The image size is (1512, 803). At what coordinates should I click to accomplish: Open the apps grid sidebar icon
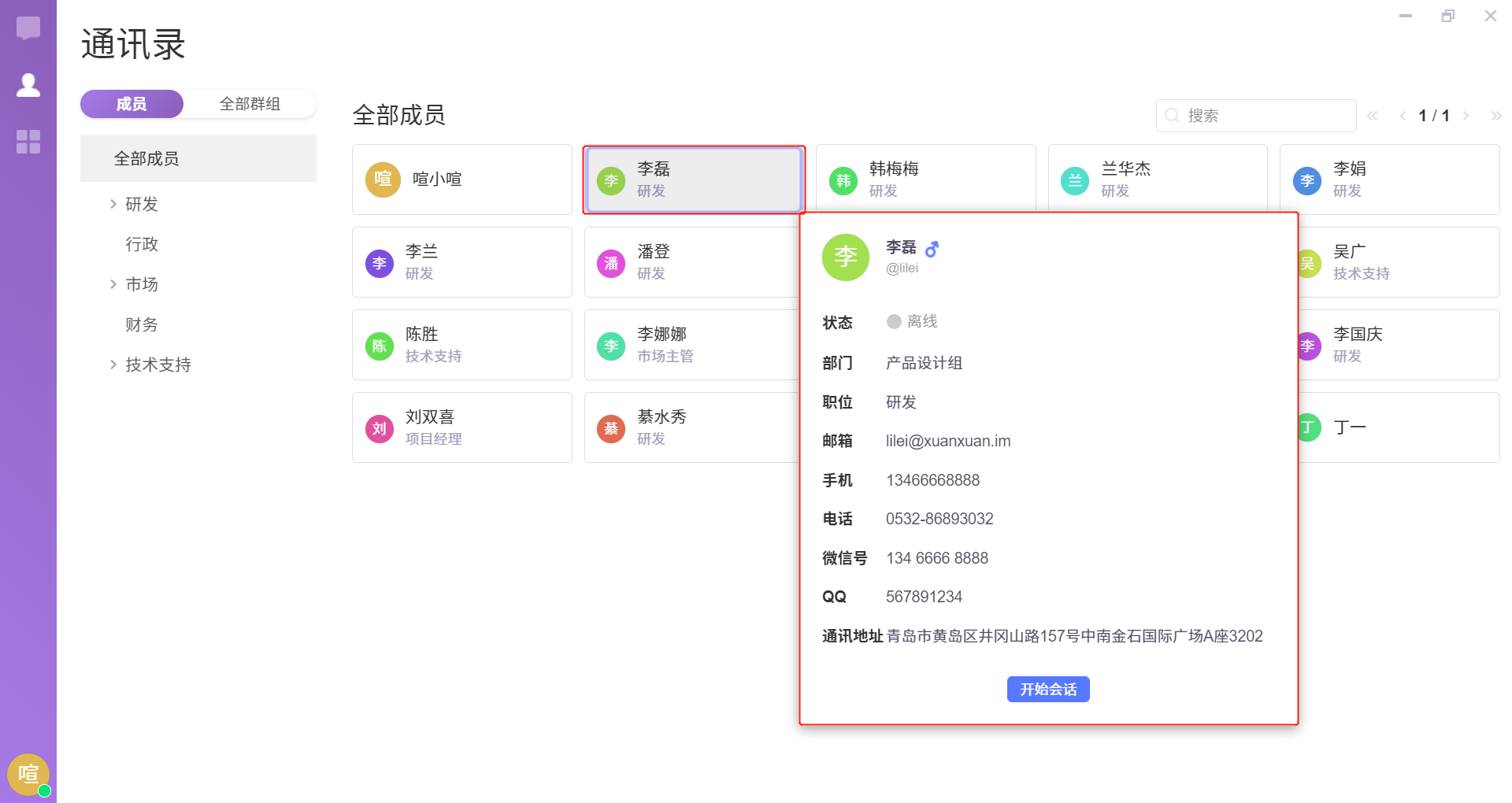coord(28,142)
